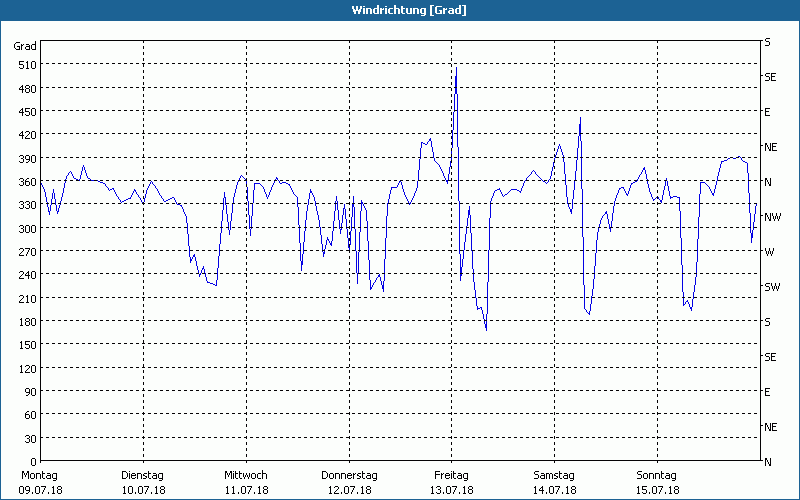
Task: Pick the "SE" label between 480 and 510 gridlines
Action: point(770,77)
